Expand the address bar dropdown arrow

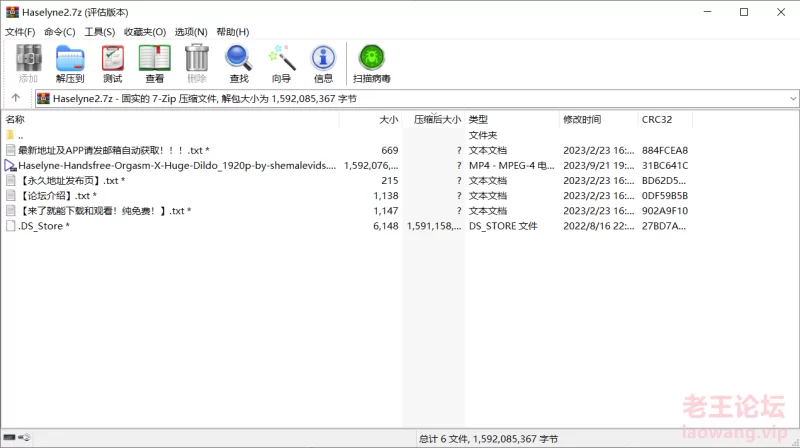[x=793, y=98]
